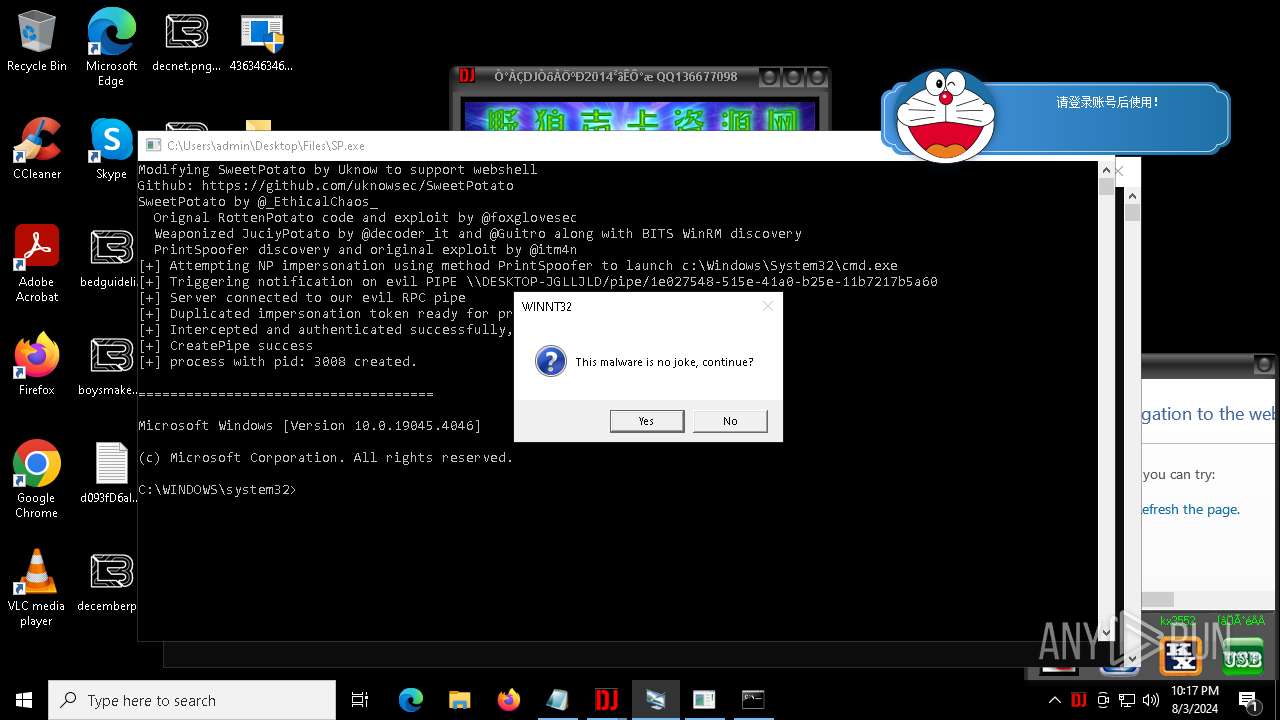Open the Recycle Bin desktop icon
This screenshot has height=720, width=1280.
37,42
